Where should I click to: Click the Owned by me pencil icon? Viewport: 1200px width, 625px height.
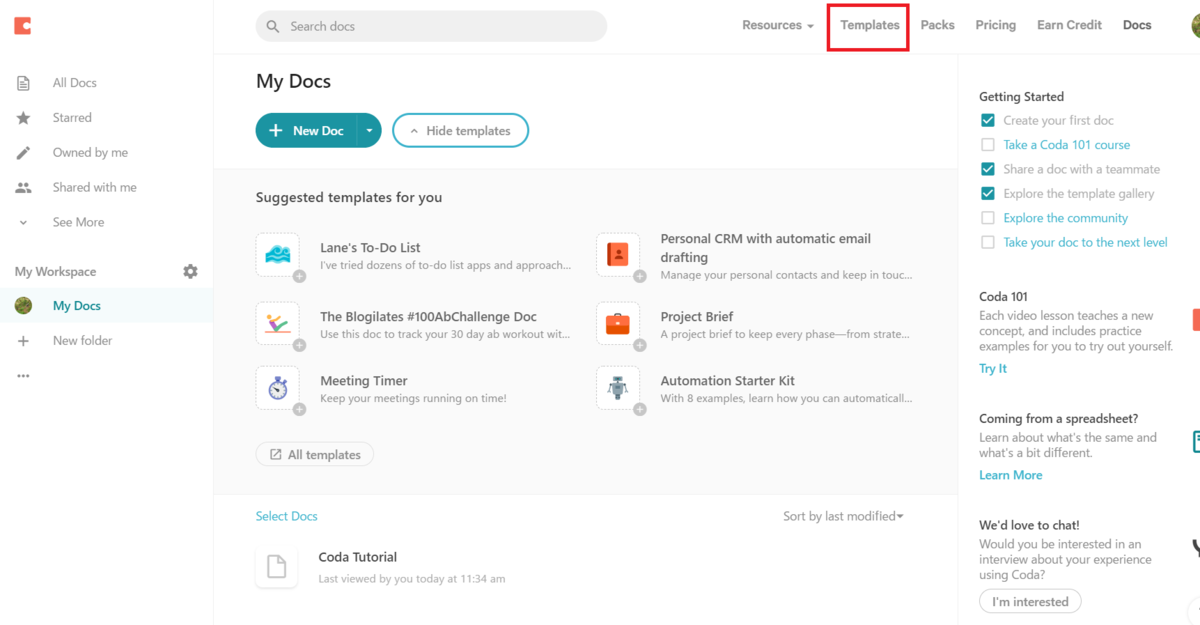[23, 153]
